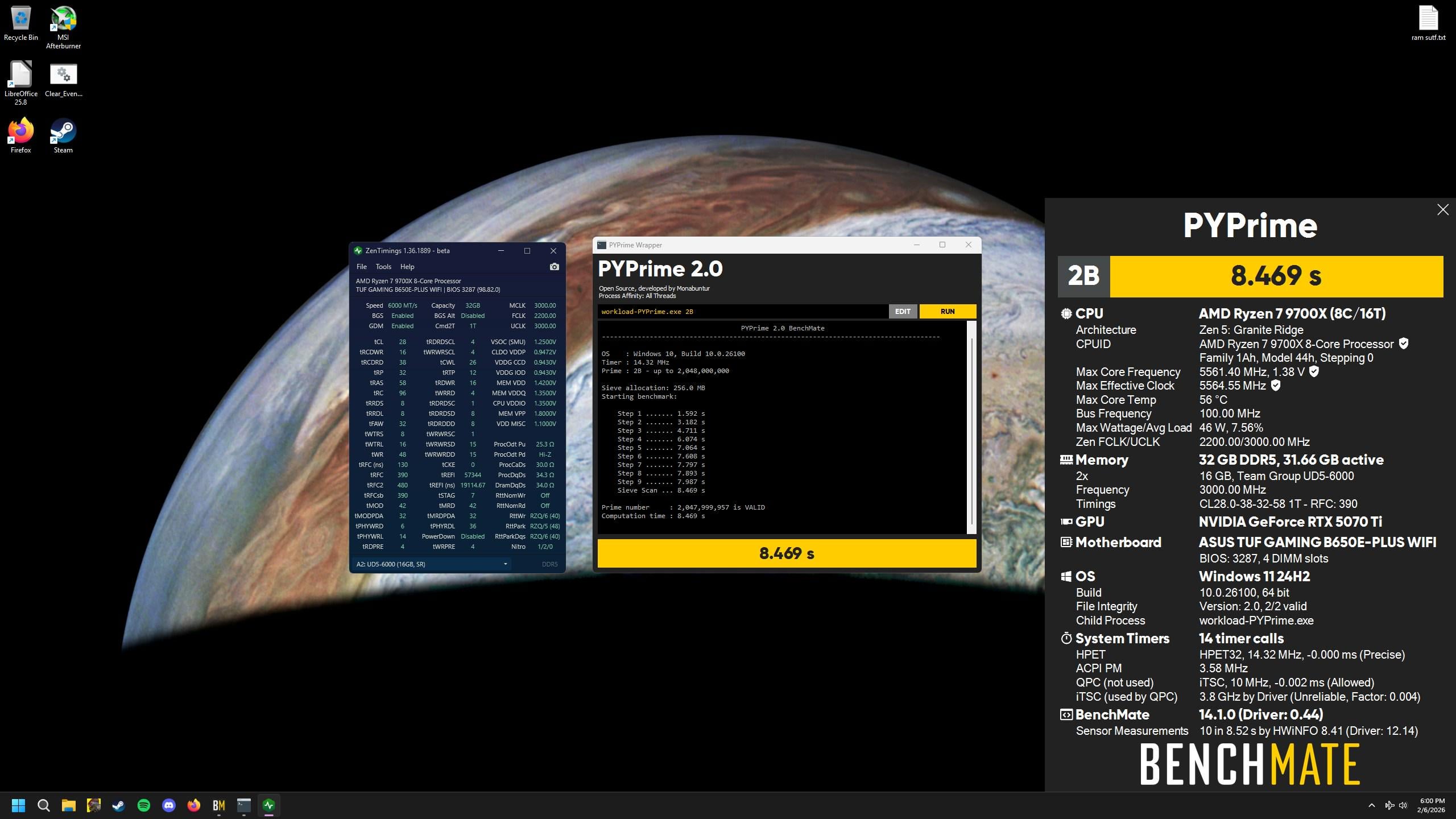
Task: Open the ZenTimings File menu
Action: pos(361,267)
